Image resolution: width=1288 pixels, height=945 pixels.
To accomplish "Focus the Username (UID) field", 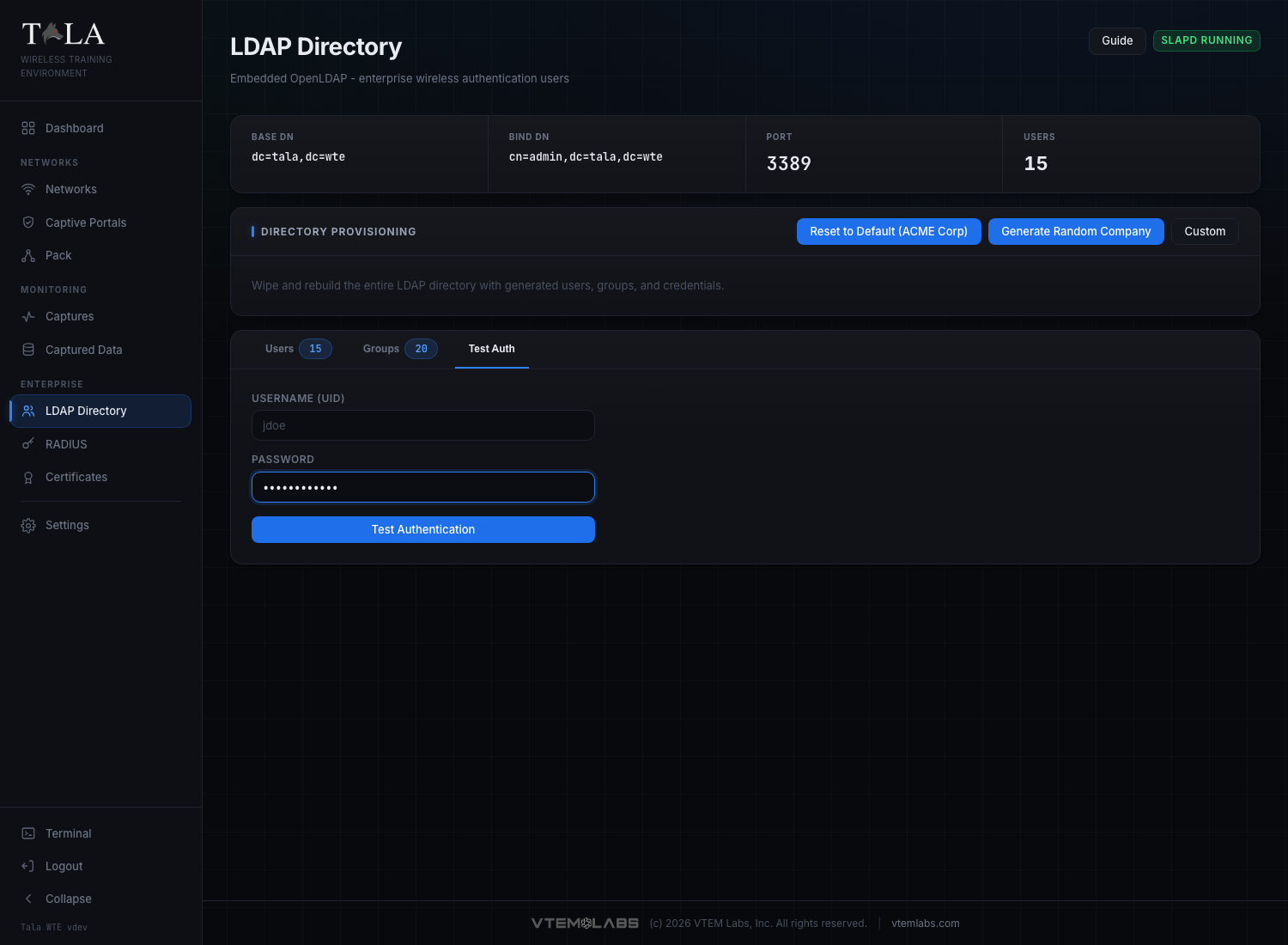I will (x=423, y=425).
